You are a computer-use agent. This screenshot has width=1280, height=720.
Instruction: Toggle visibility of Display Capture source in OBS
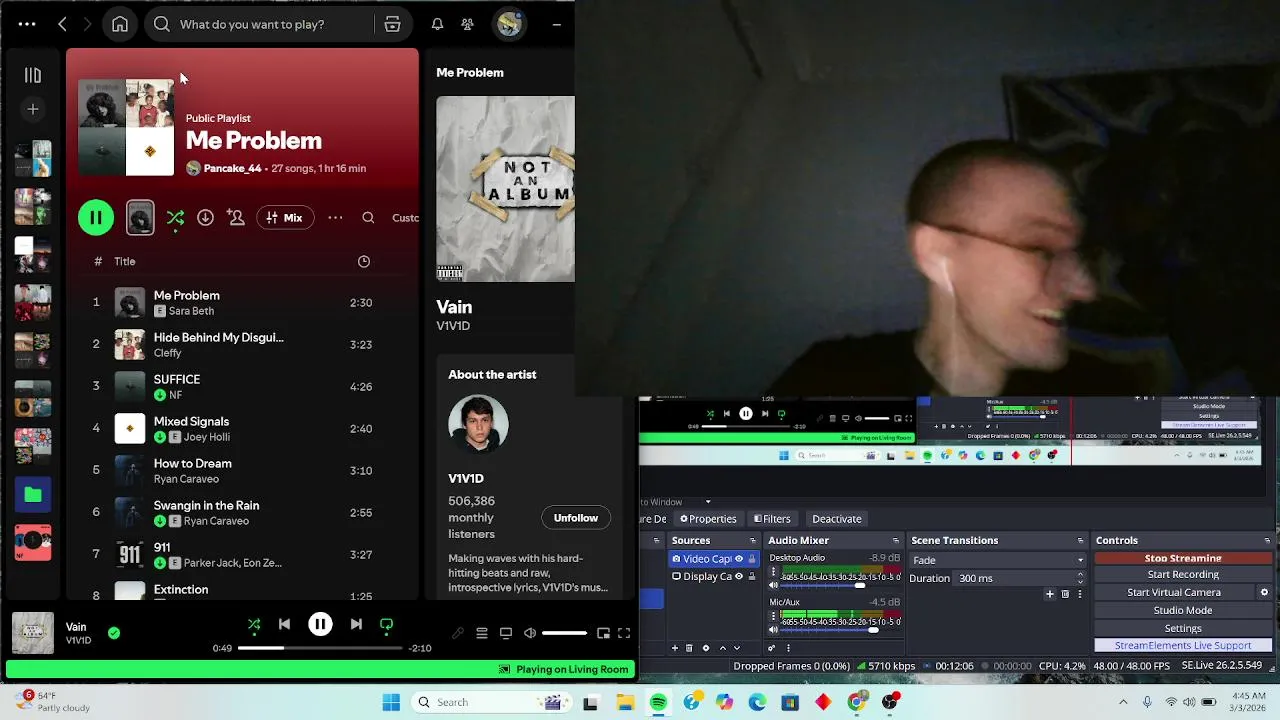[x=739, y=576]
